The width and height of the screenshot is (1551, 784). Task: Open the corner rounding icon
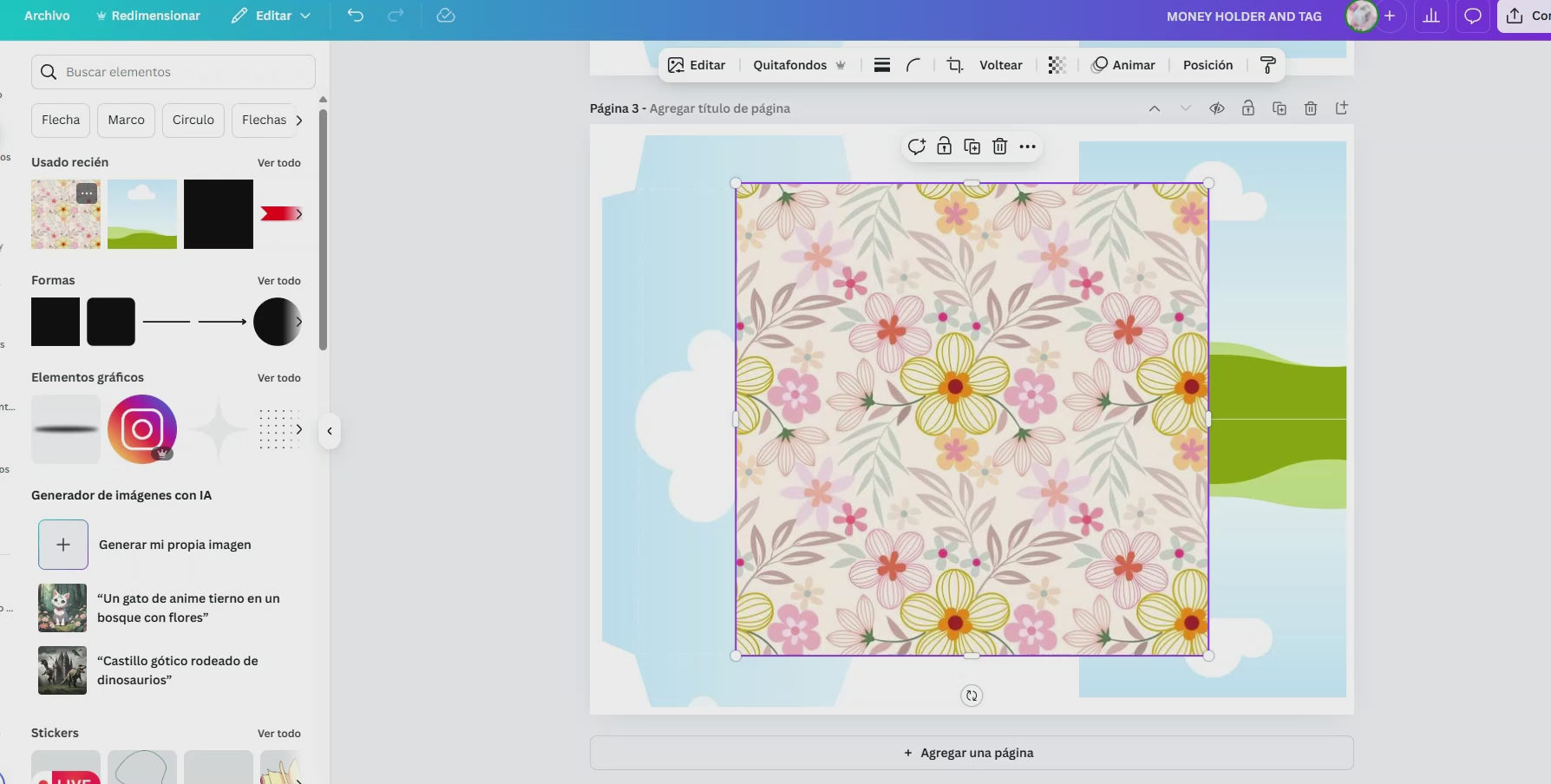click(913, 65)
